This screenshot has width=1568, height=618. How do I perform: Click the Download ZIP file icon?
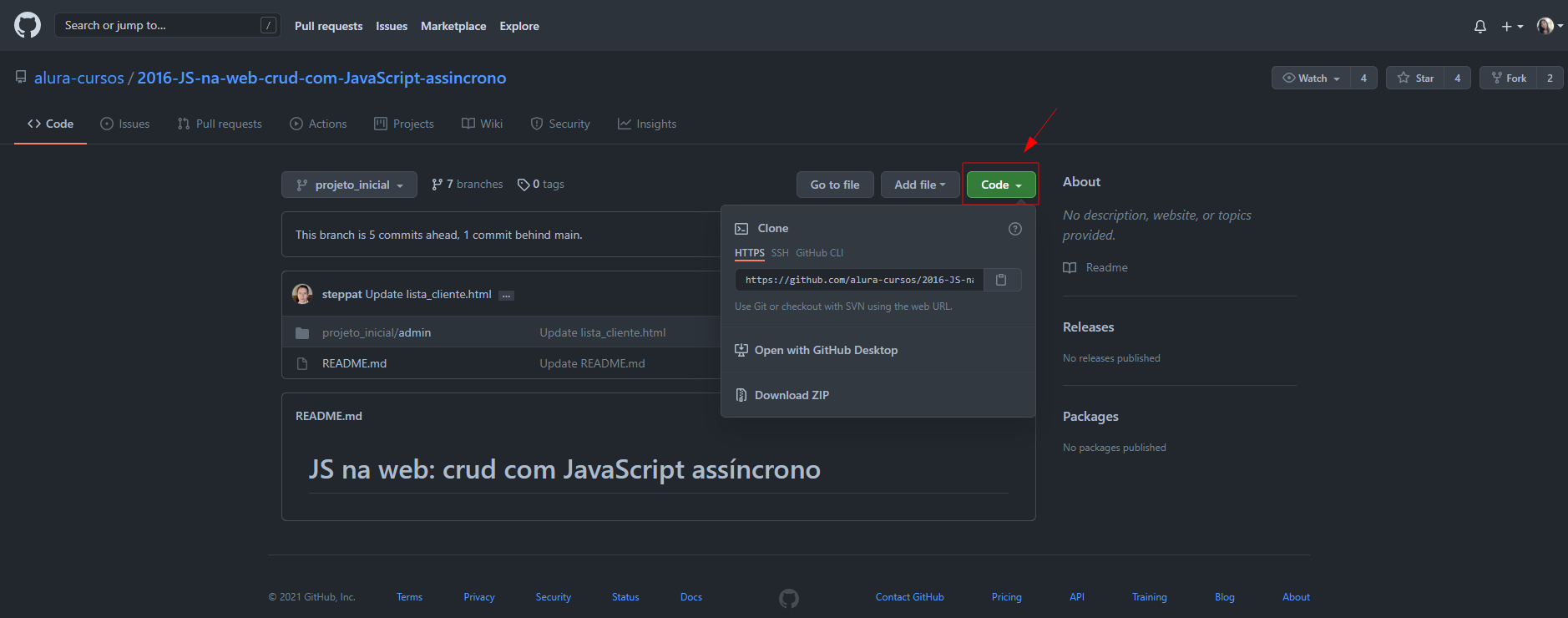(741, 395)
